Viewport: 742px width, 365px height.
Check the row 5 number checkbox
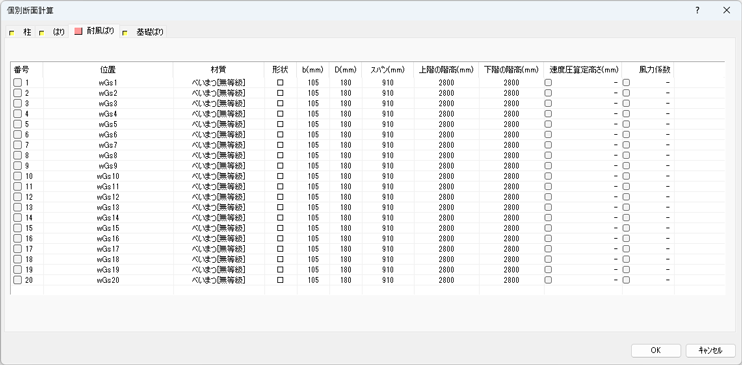coord(18,124)
